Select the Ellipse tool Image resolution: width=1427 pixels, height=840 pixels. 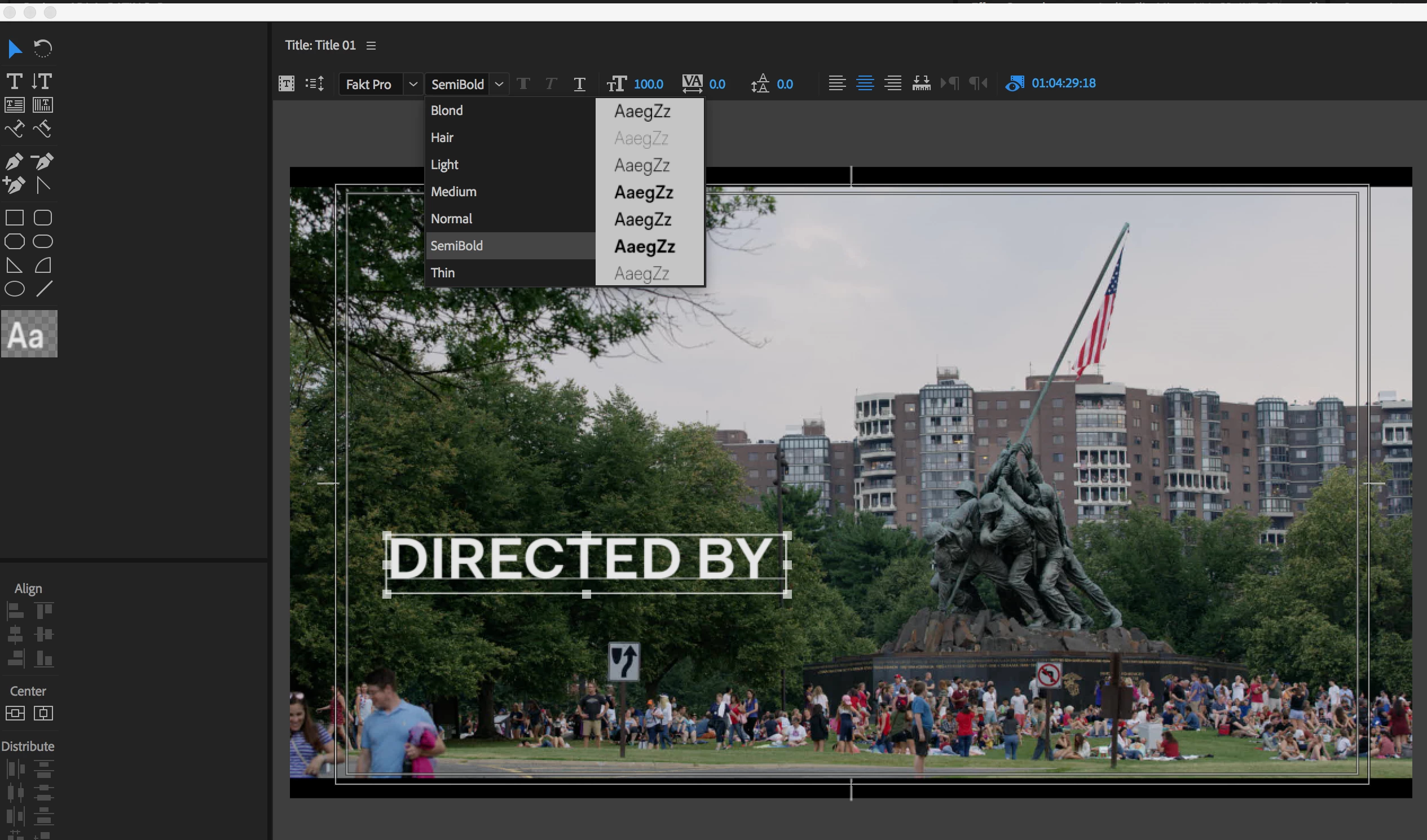(14, 289)
